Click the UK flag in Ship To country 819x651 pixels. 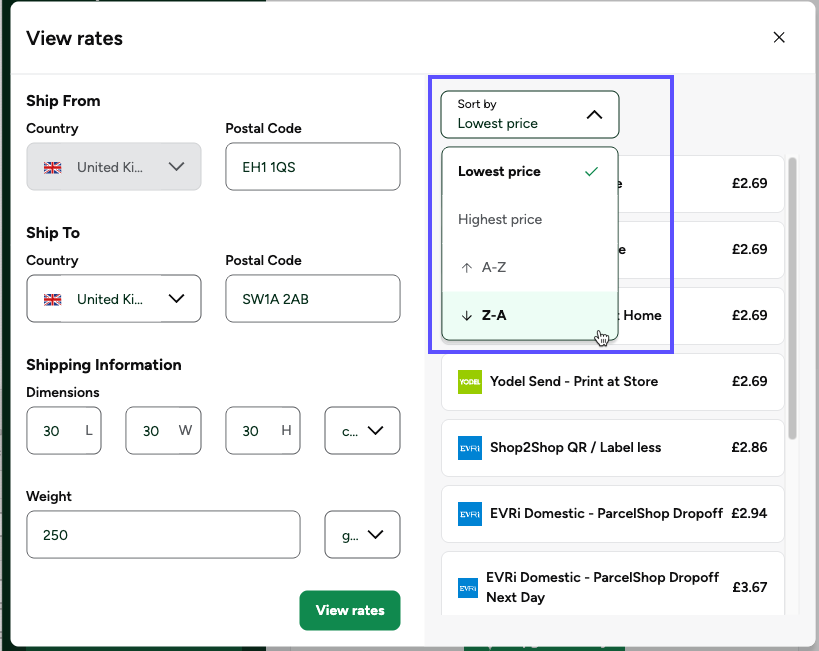[x=52, y=298]
